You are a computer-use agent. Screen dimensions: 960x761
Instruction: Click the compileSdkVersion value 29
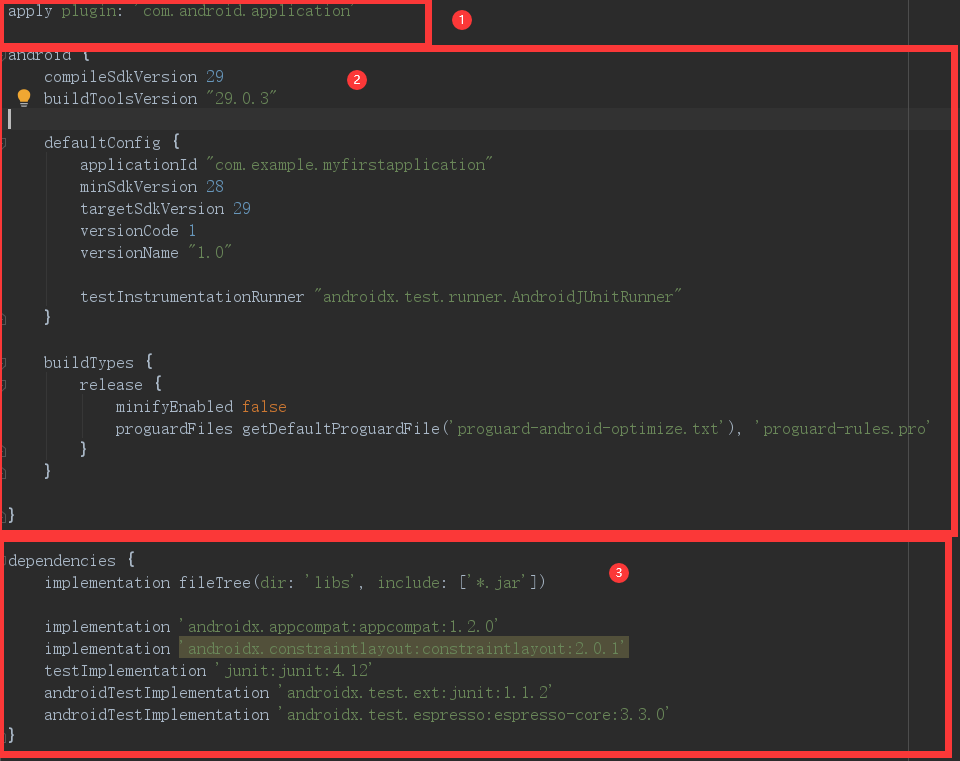click(x=215, y=77)
